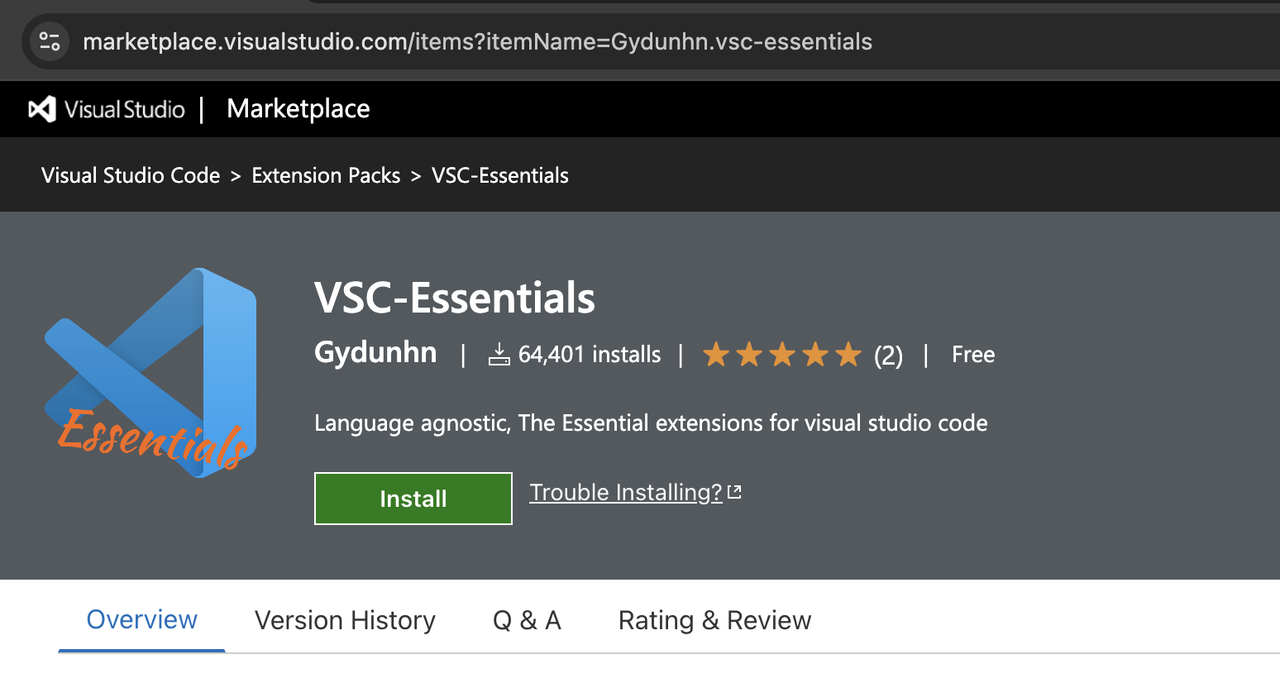The width and height of the screenshot is (1280, 678).
Task: Open site information icon in address bar
Action: pyautogui.click(x=49, y=41)
